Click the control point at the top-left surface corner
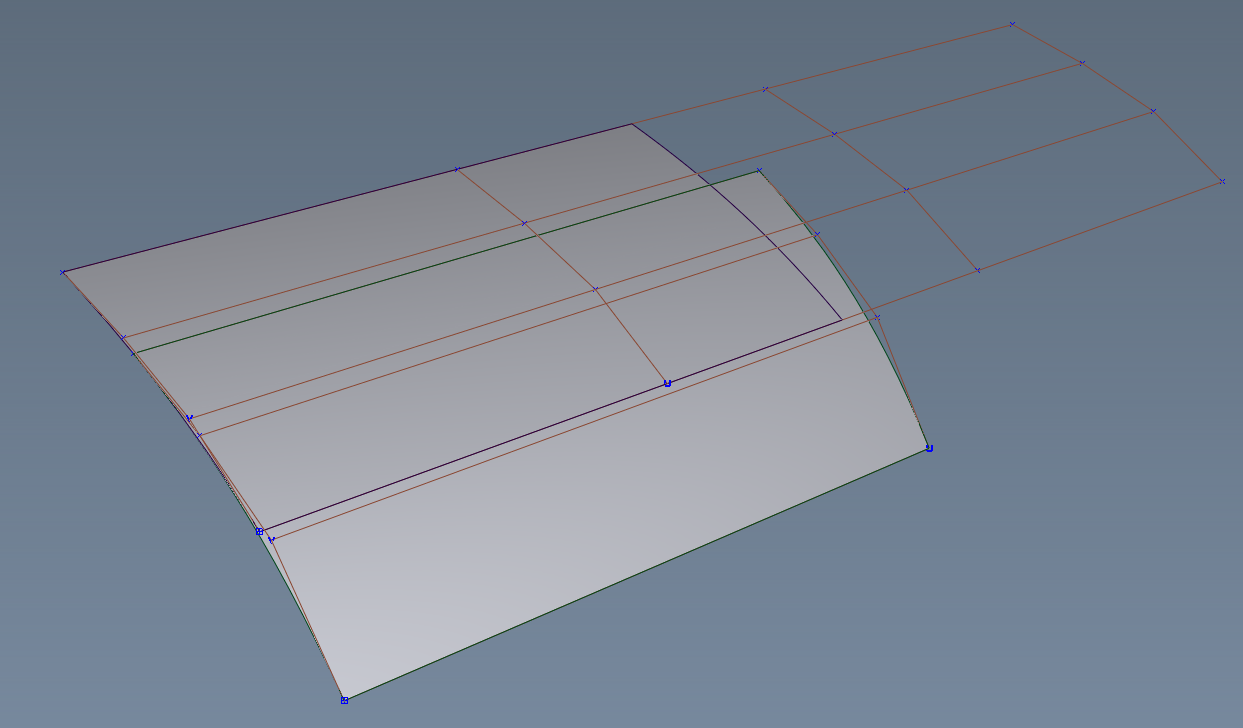Viewport: 1243px width, 728px height. tap(62, 270)
